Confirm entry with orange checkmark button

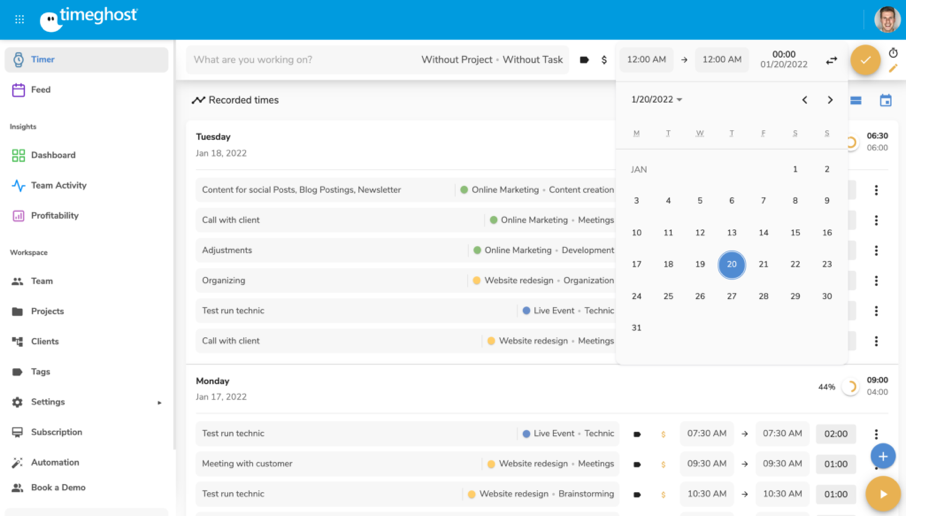coord(865,60)
